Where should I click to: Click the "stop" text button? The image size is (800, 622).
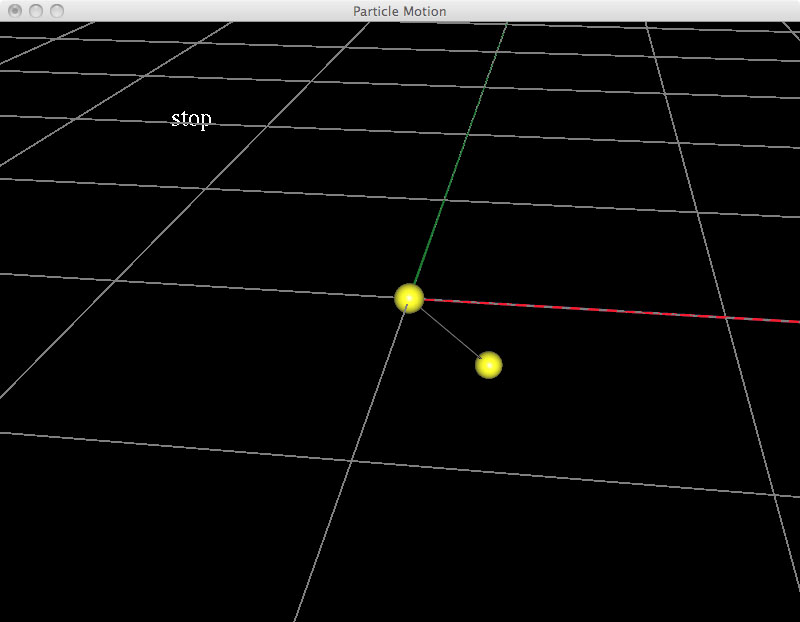click(x=191, y=120)
